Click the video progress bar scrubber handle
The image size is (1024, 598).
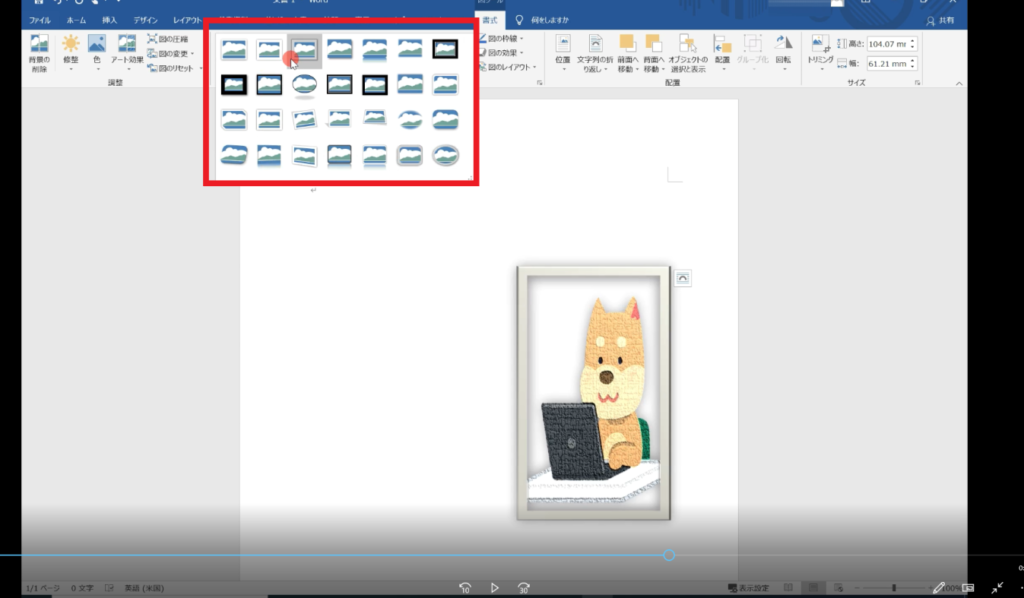pyautogui.click(x=669, y=555)
